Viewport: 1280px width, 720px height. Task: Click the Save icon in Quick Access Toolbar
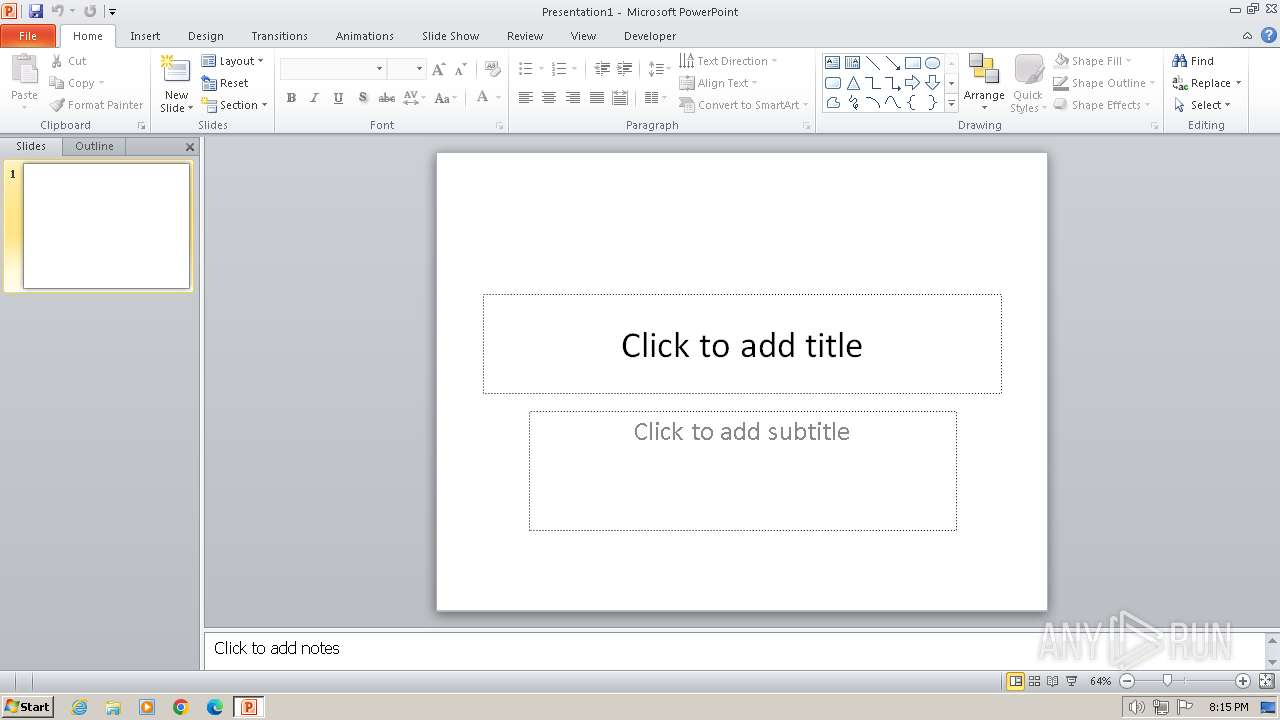[x=36, y=11]
